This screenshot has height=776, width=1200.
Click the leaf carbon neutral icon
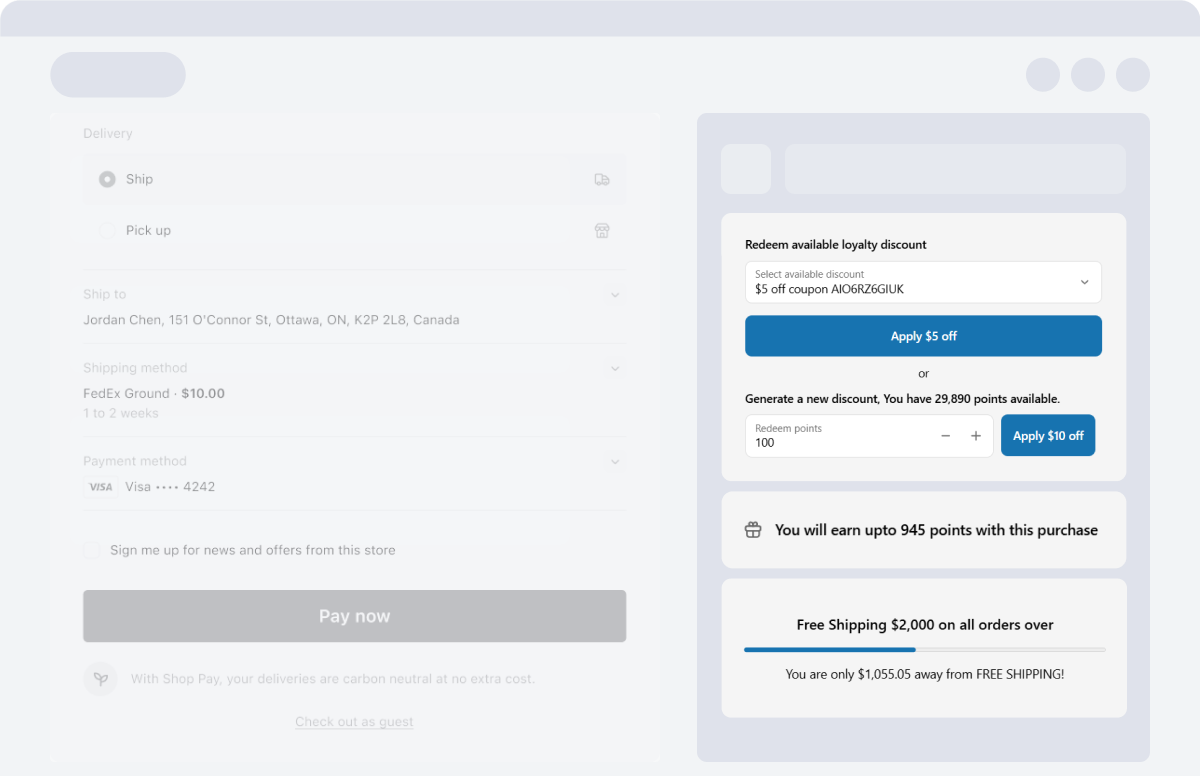click(100, 679)
